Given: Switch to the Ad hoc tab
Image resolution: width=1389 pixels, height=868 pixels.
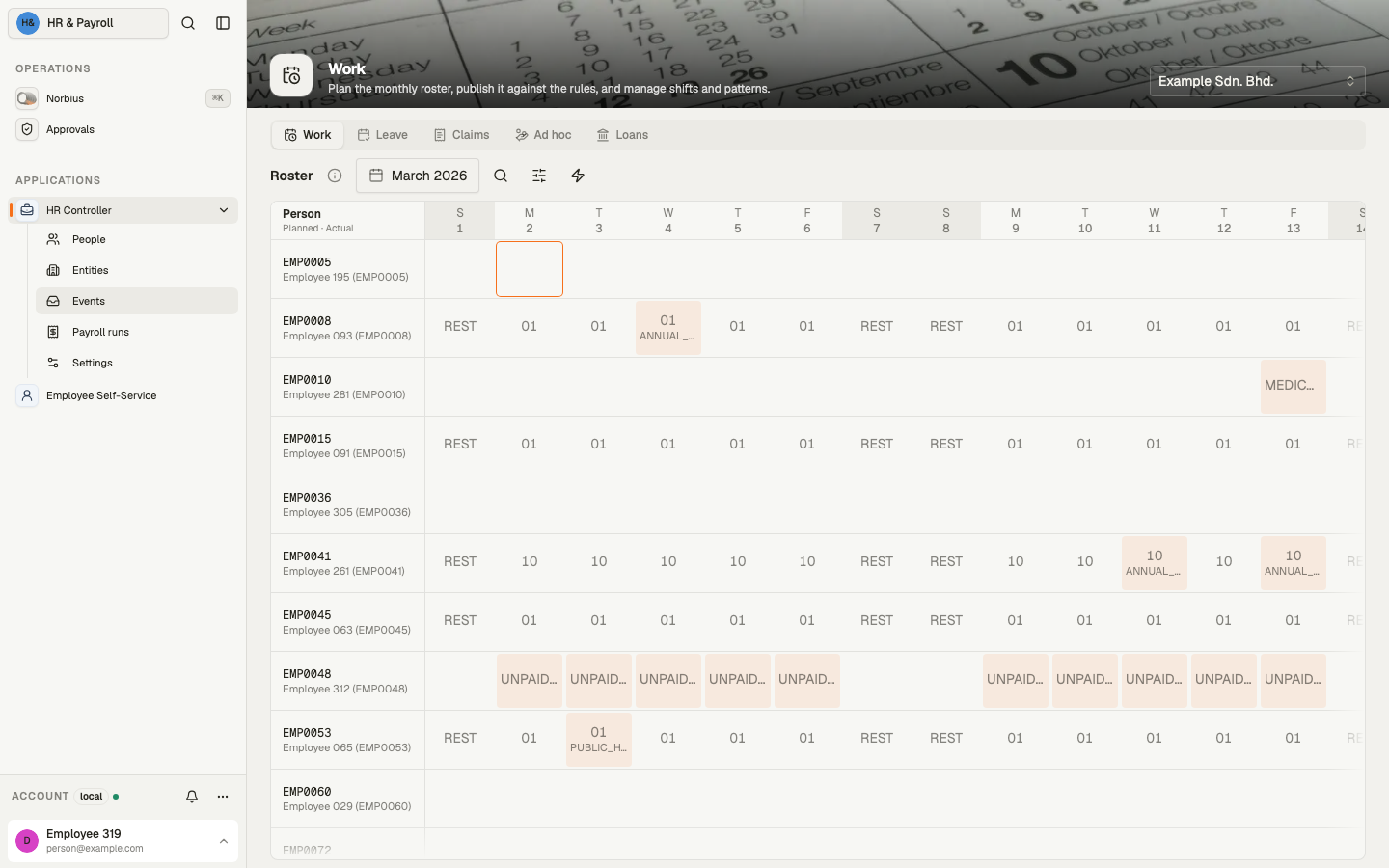Looking at the screenshot, I should point(543,135).
